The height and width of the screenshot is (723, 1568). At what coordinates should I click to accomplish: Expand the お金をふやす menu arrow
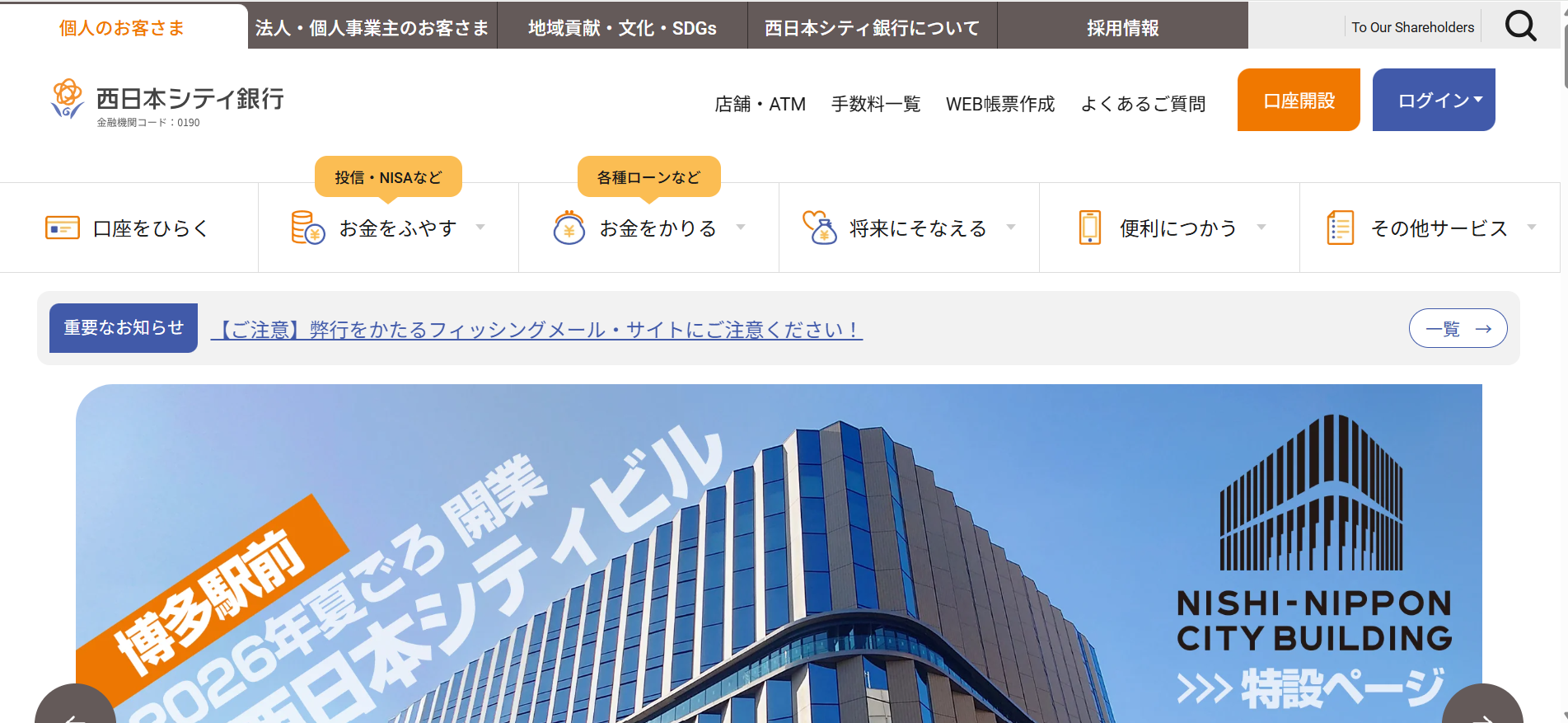480,228
